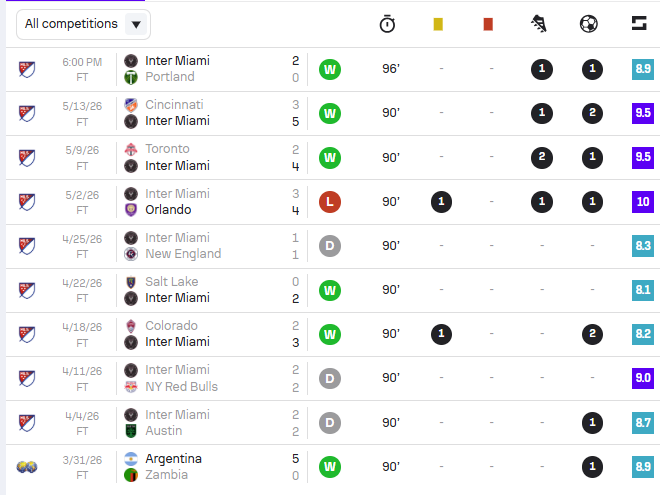Click the red L result badge

[330, 202]
